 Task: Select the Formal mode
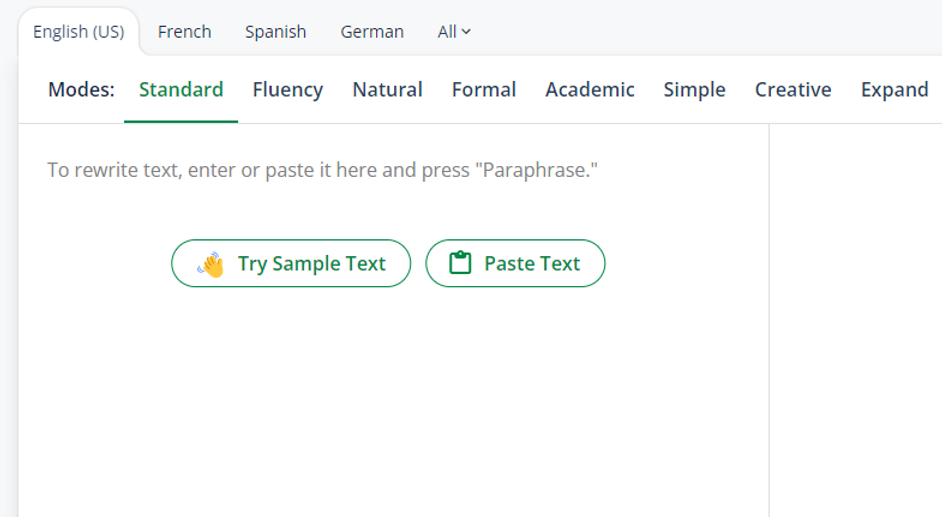(x=484, y=89)
